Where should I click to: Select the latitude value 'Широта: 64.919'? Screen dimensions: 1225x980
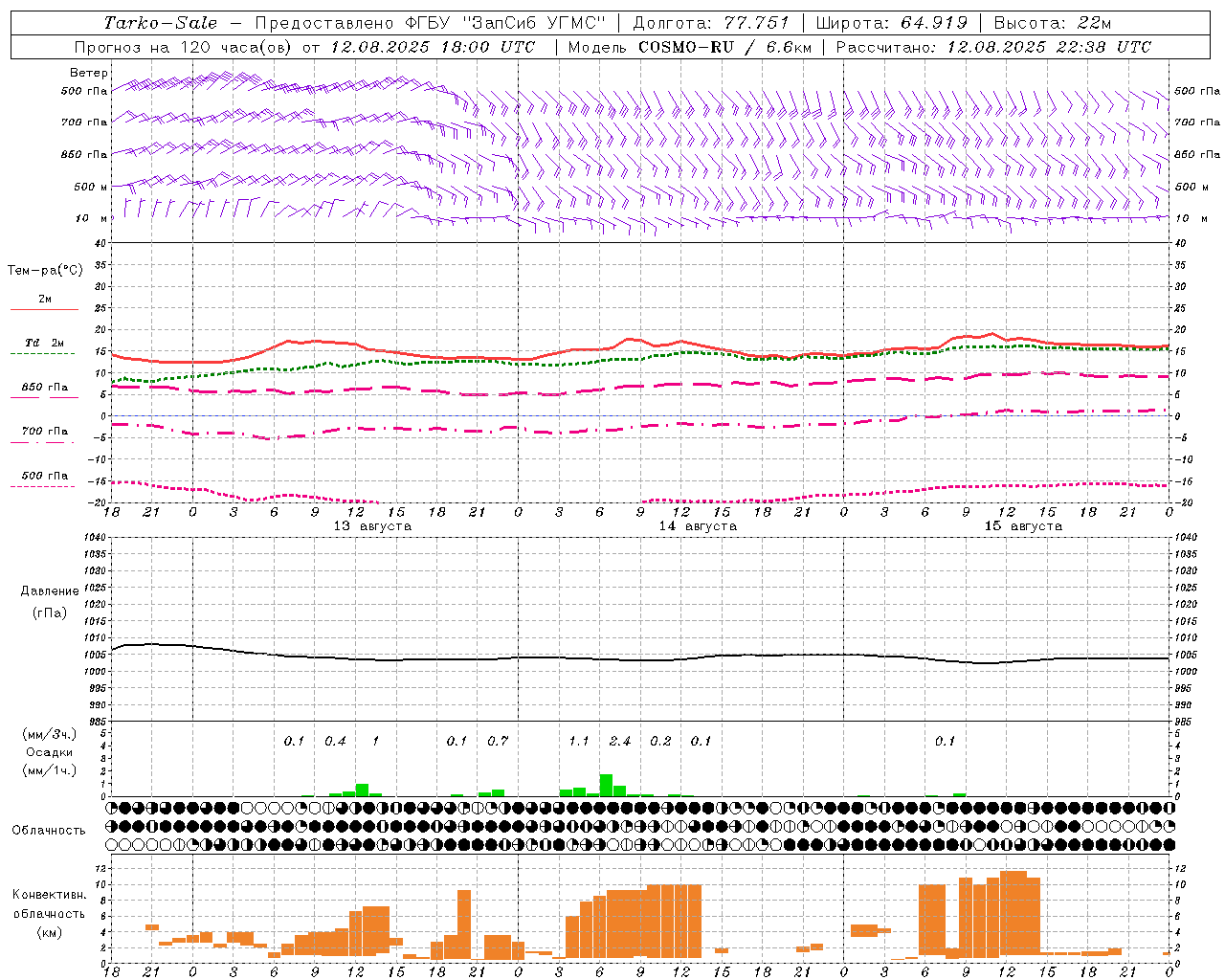(891, 23)
